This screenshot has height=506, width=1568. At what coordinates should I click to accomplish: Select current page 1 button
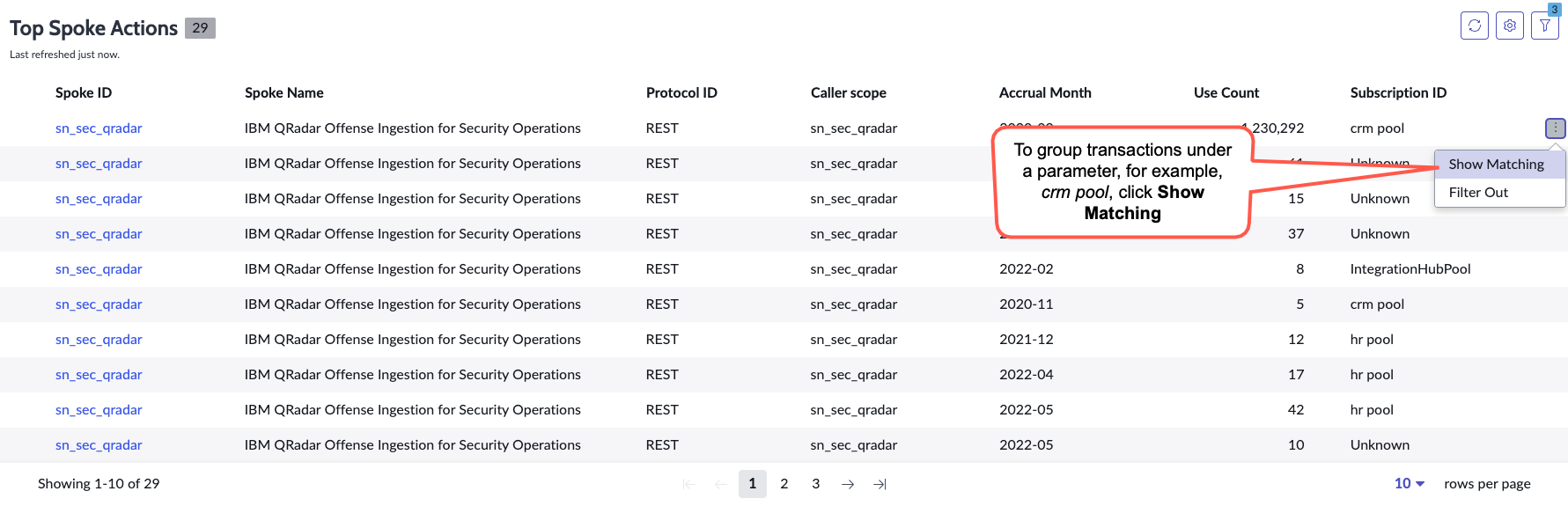[753, 484]
